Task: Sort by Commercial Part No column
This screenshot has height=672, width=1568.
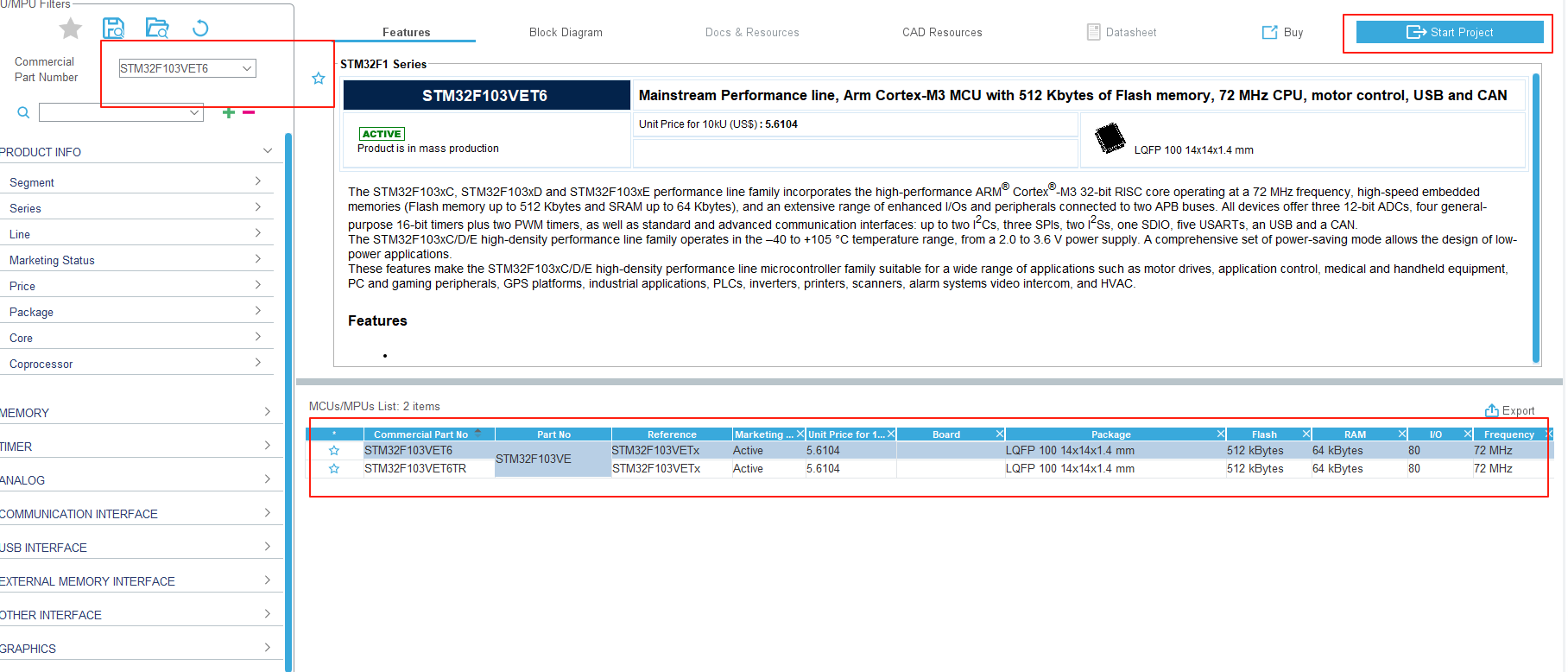Action: 428,434
